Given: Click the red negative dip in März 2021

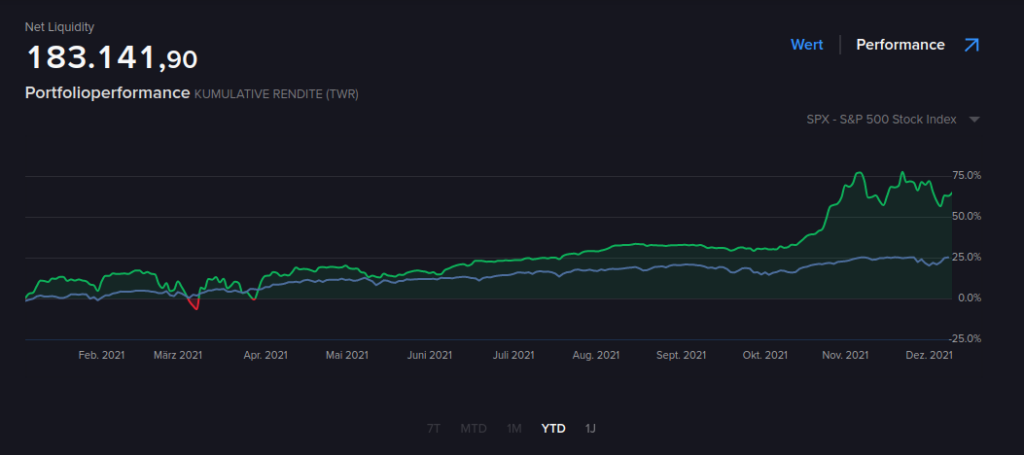Looking at the screenshot, I should (195, 306).
